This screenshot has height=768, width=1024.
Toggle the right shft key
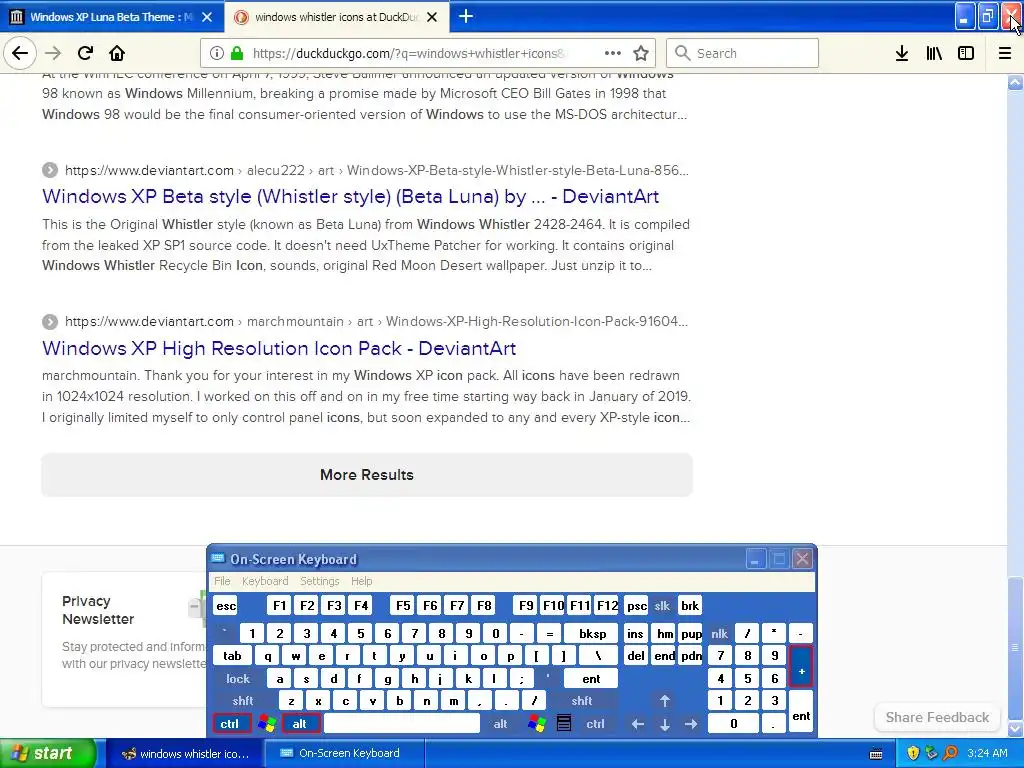click(x=581, y=701)
